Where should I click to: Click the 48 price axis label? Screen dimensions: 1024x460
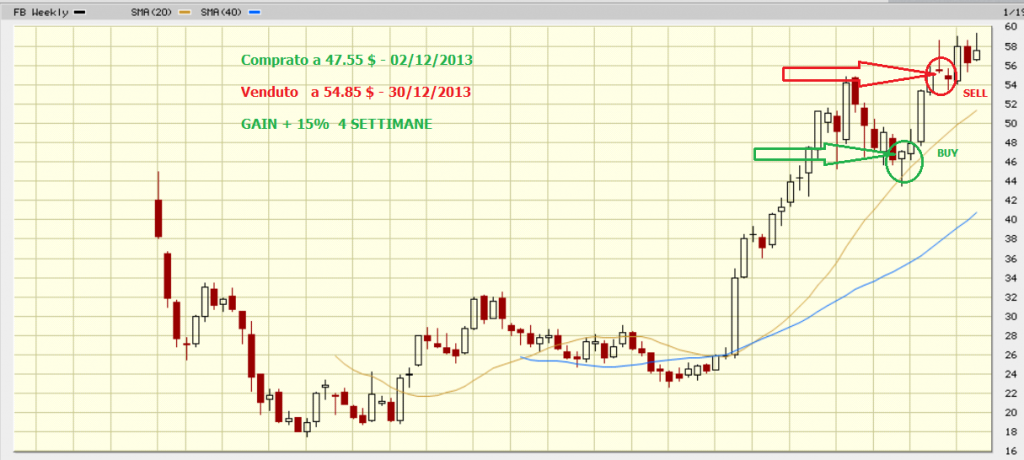[x=1012, y=143]
